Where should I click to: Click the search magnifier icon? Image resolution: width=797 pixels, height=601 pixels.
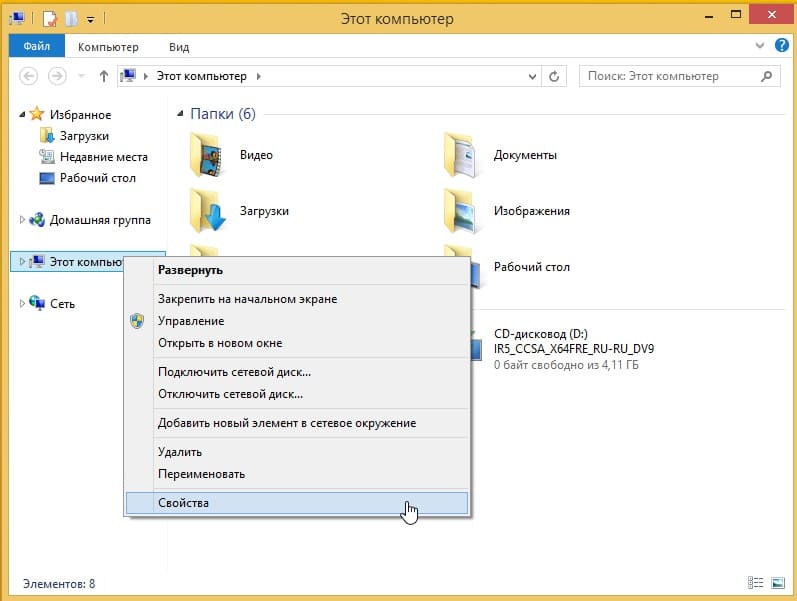767,76
